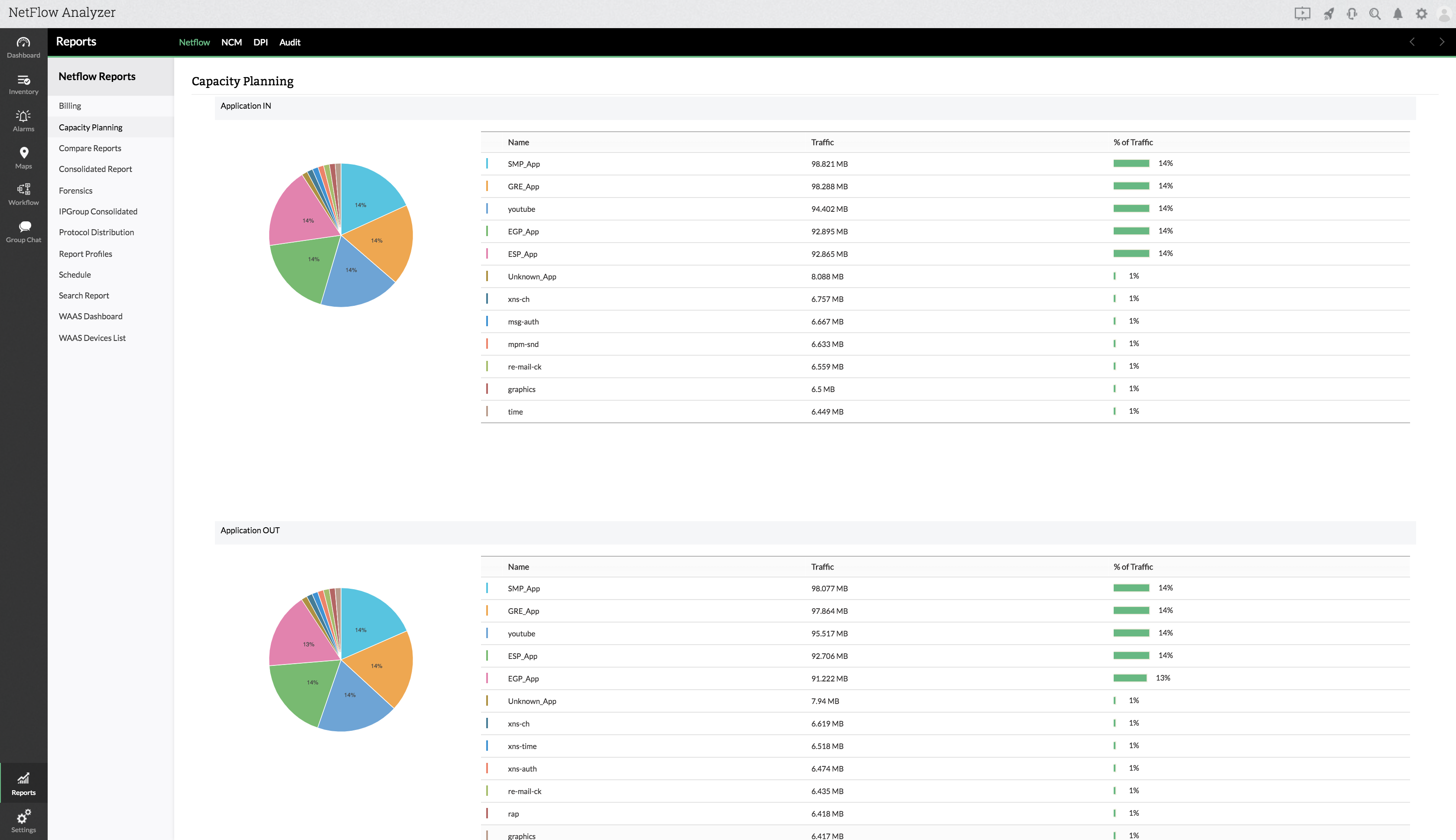The height and width of the screenshot is (840, 1456).
Task: Click the presentation screen icon in header
Action: pyautogui.click(x=1302, y=14)
